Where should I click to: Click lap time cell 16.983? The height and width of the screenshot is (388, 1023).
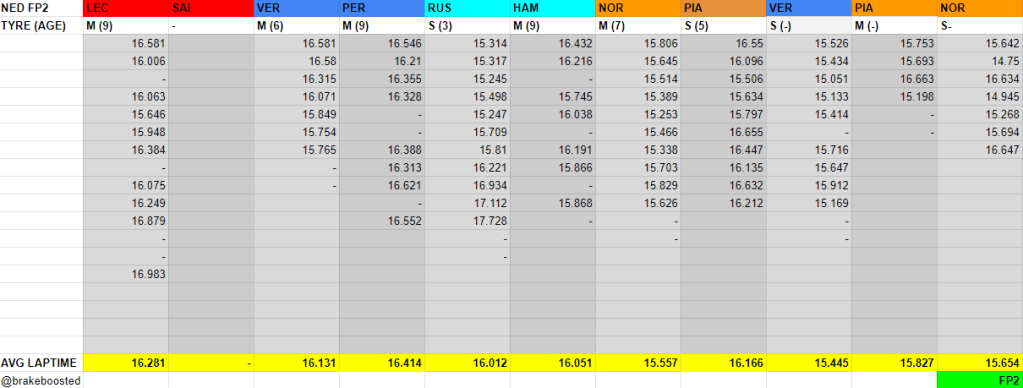pos(126,275)
